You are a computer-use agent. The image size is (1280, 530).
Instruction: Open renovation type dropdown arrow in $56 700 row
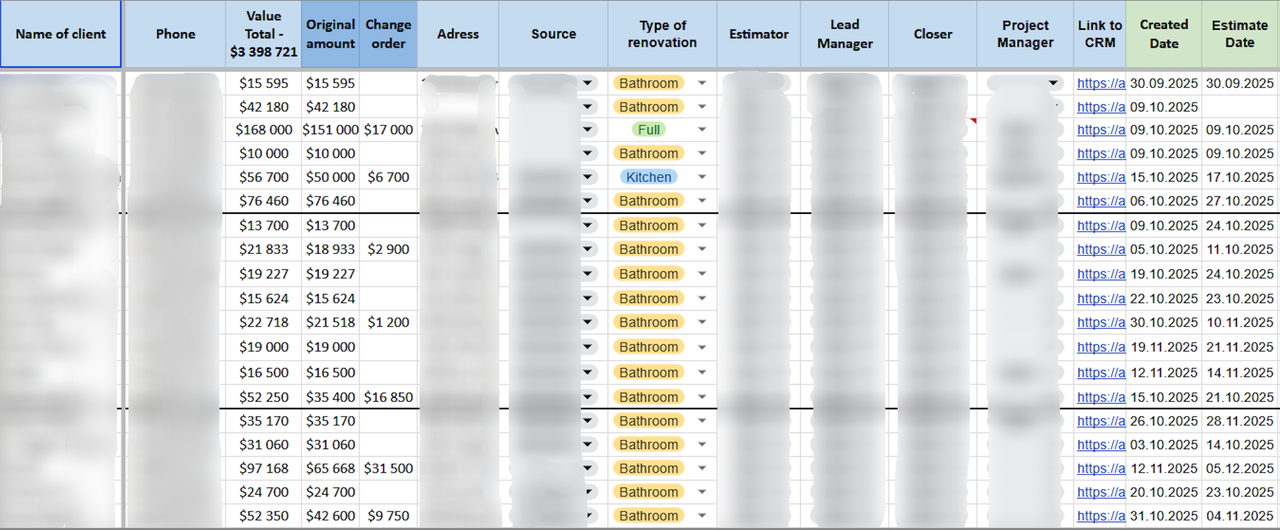pos(702,178)
